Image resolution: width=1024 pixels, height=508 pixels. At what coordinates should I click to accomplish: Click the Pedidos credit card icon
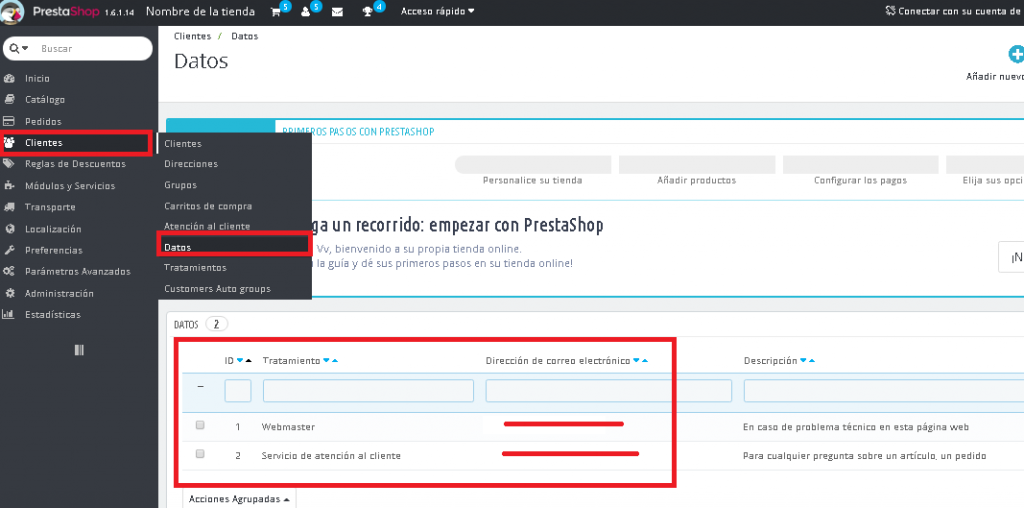click(9, 121)
